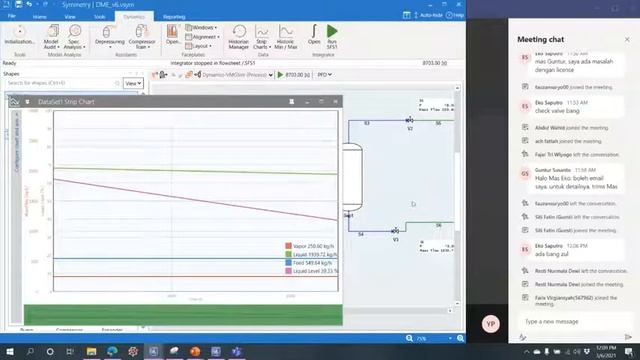Click the Liquid Level pink legend swatch
The height and width of the screenshot is (360, 640).
coord(289,271)
